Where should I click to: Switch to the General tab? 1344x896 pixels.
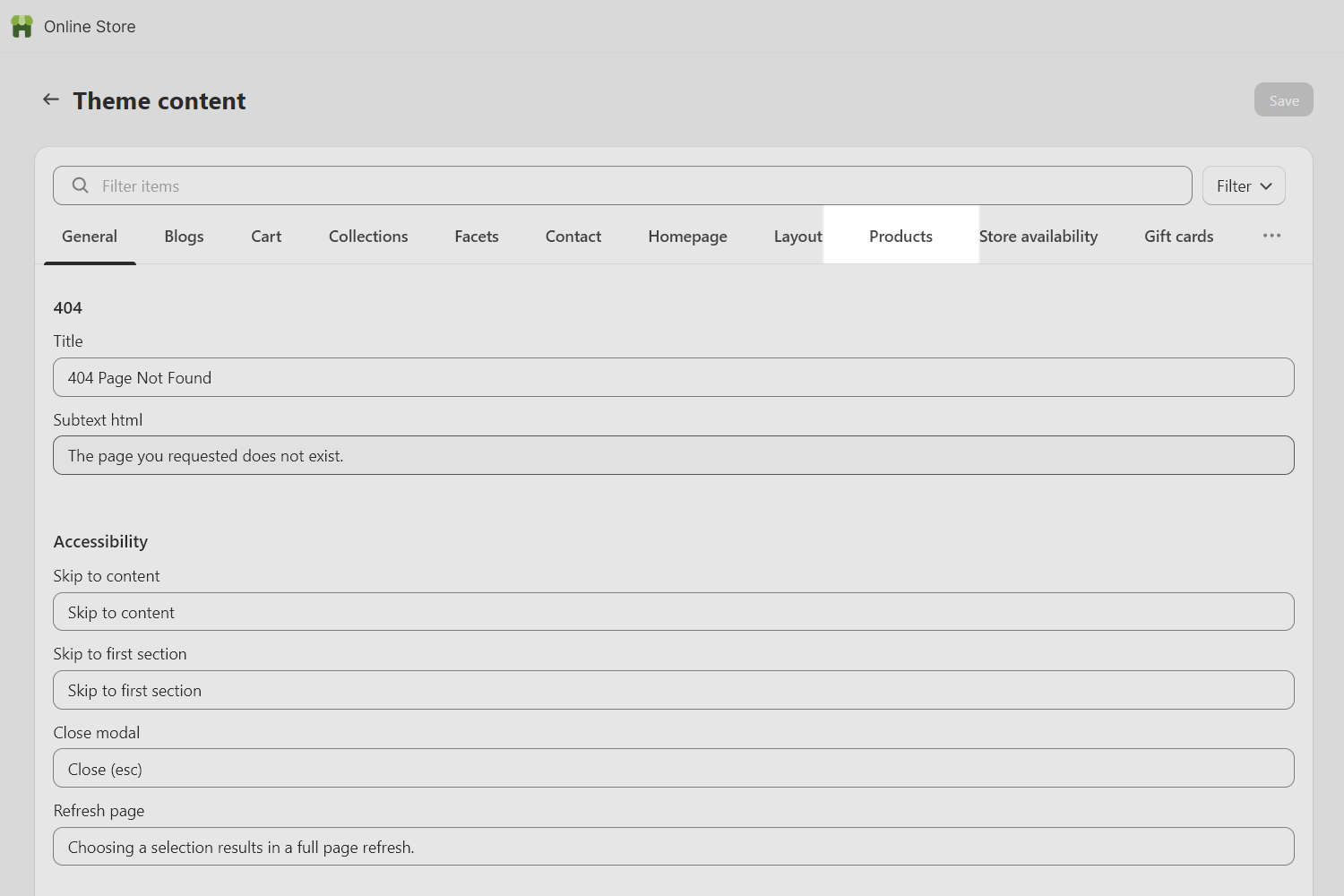90,237
